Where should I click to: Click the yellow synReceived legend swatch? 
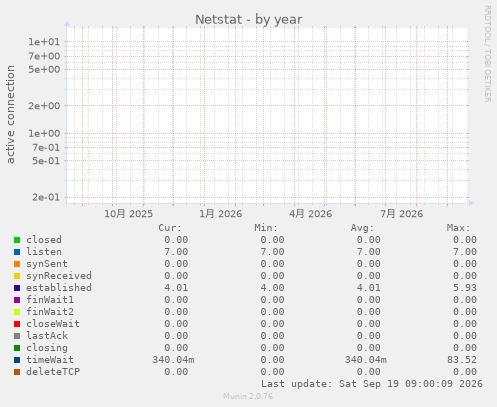(x=17, y=276)
